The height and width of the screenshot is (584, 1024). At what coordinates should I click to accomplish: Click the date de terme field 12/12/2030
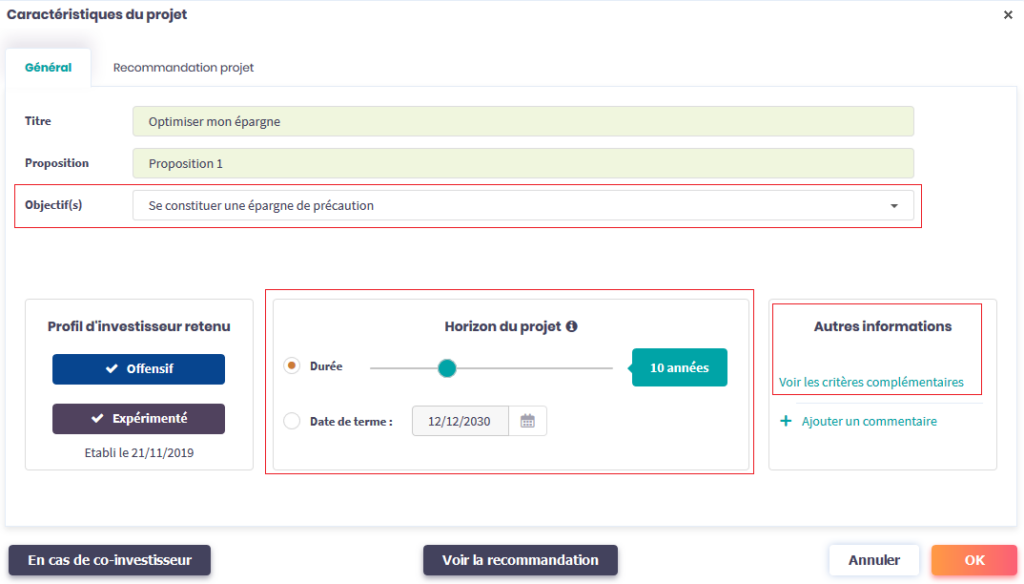(x=460, y=421)
